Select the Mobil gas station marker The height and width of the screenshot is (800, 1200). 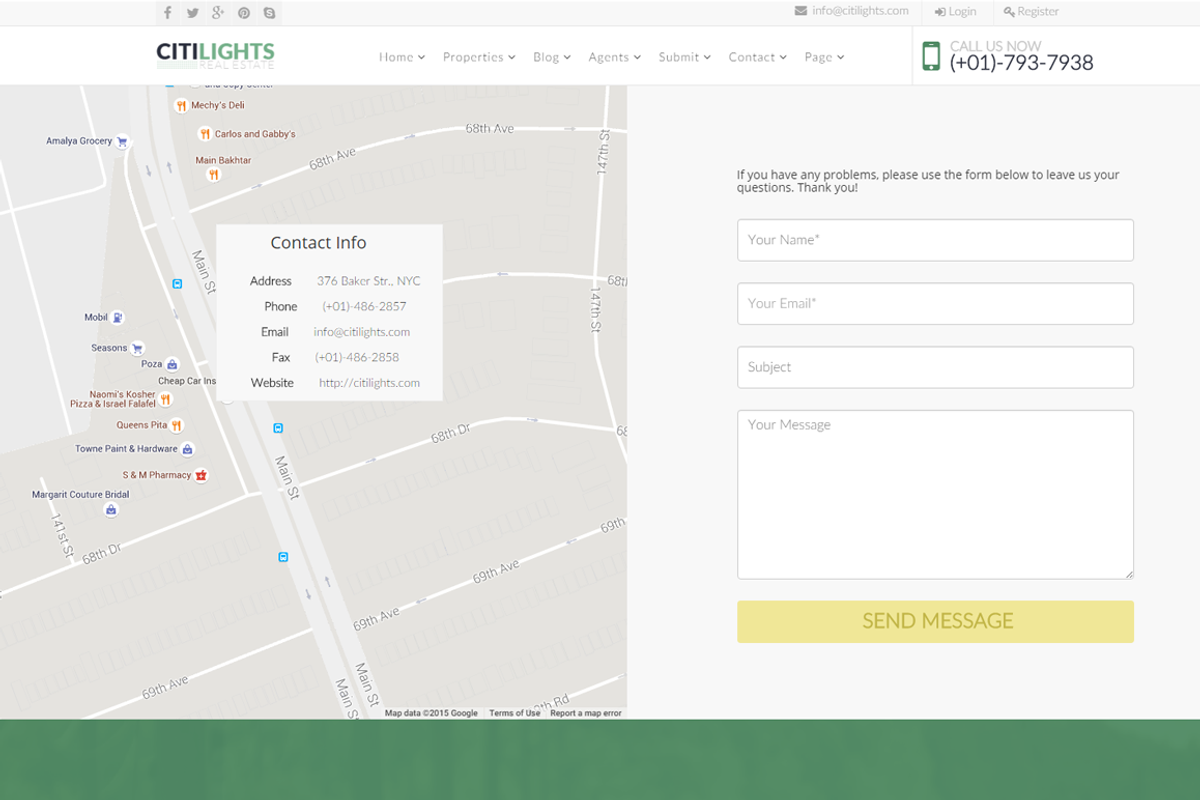(118, 317)
